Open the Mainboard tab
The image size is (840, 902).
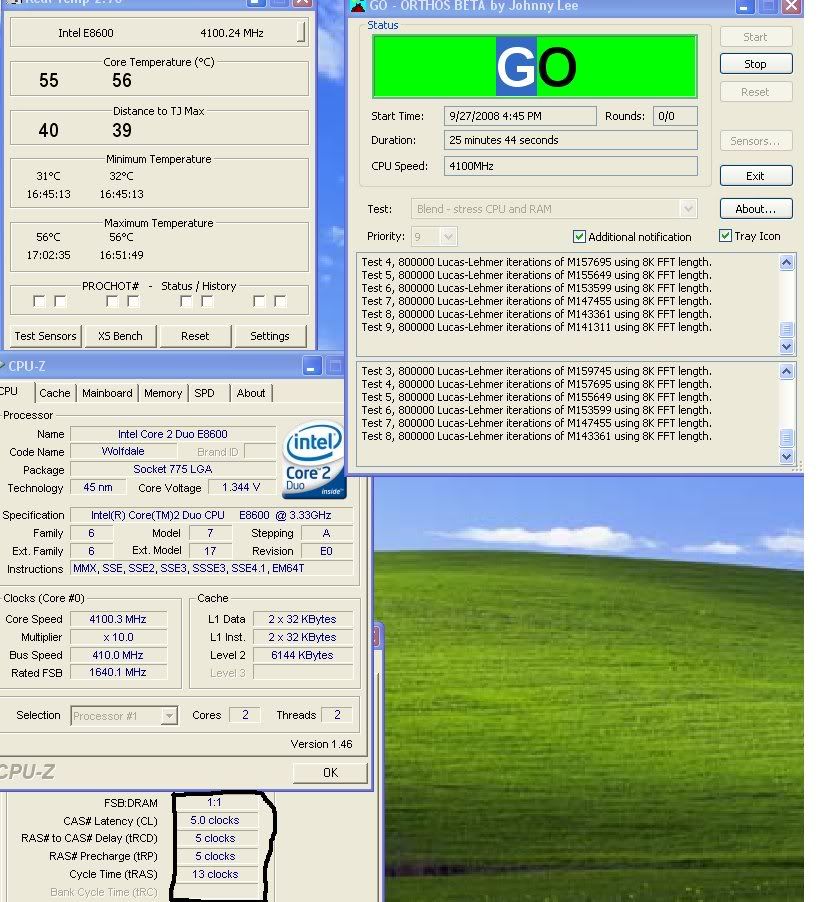click(107, 393)
